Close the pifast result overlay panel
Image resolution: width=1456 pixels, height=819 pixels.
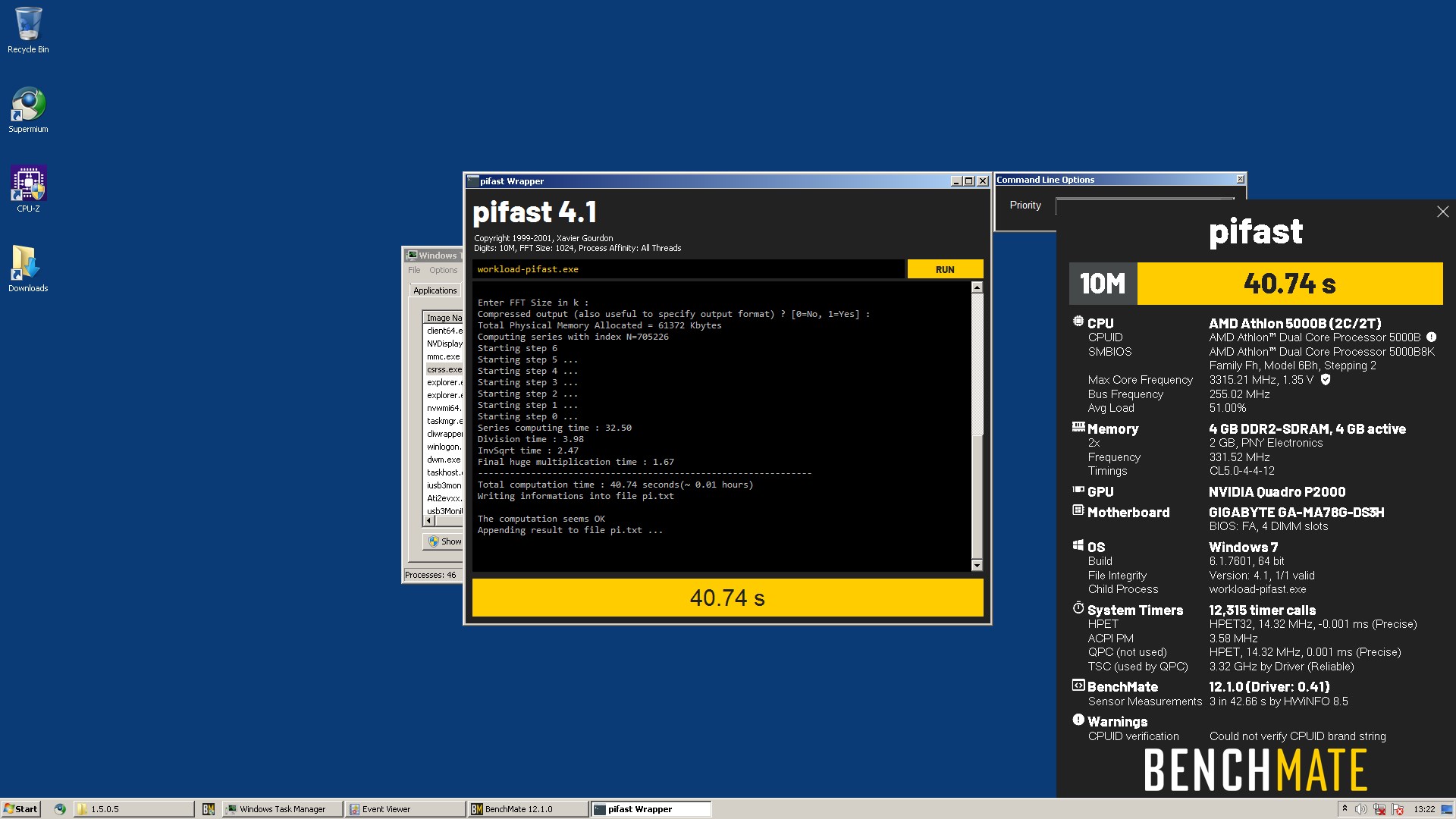[x=1442, y=212]
